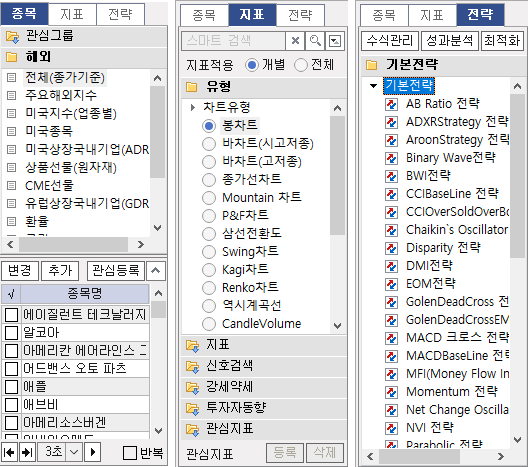This screenshot has height=467, width=528.
Task: Enable the 반복 checkbox
Action: pos(130,453)
